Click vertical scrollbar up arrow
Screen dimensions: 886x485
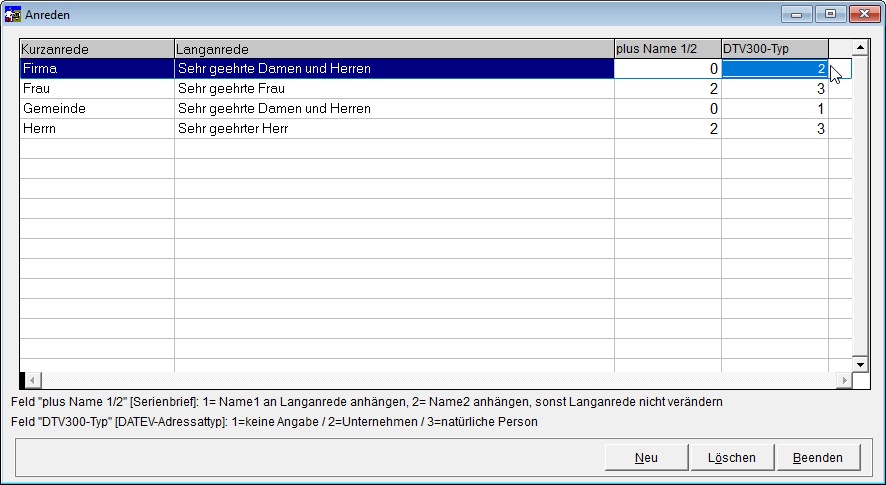(x=861, y=47)
